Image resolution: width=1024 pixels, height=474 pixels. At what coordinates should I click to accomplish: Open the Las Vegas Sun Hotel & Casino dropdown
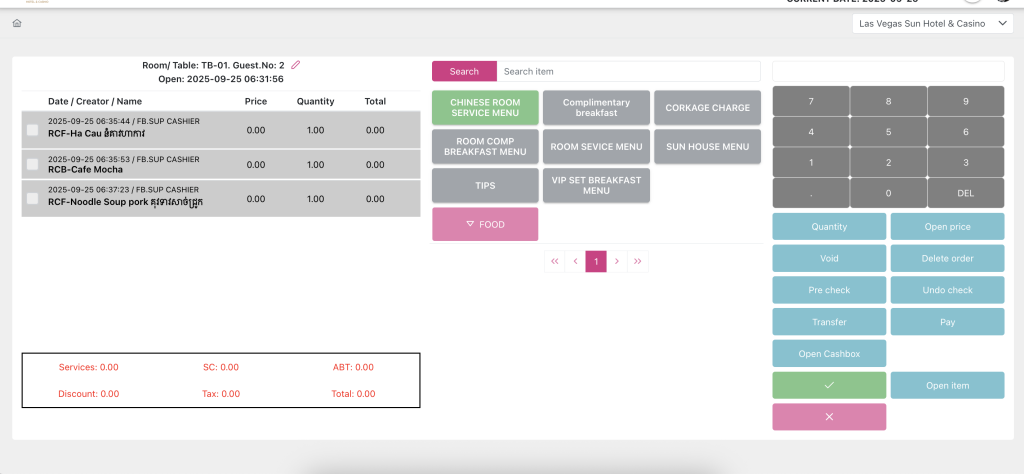932,24
